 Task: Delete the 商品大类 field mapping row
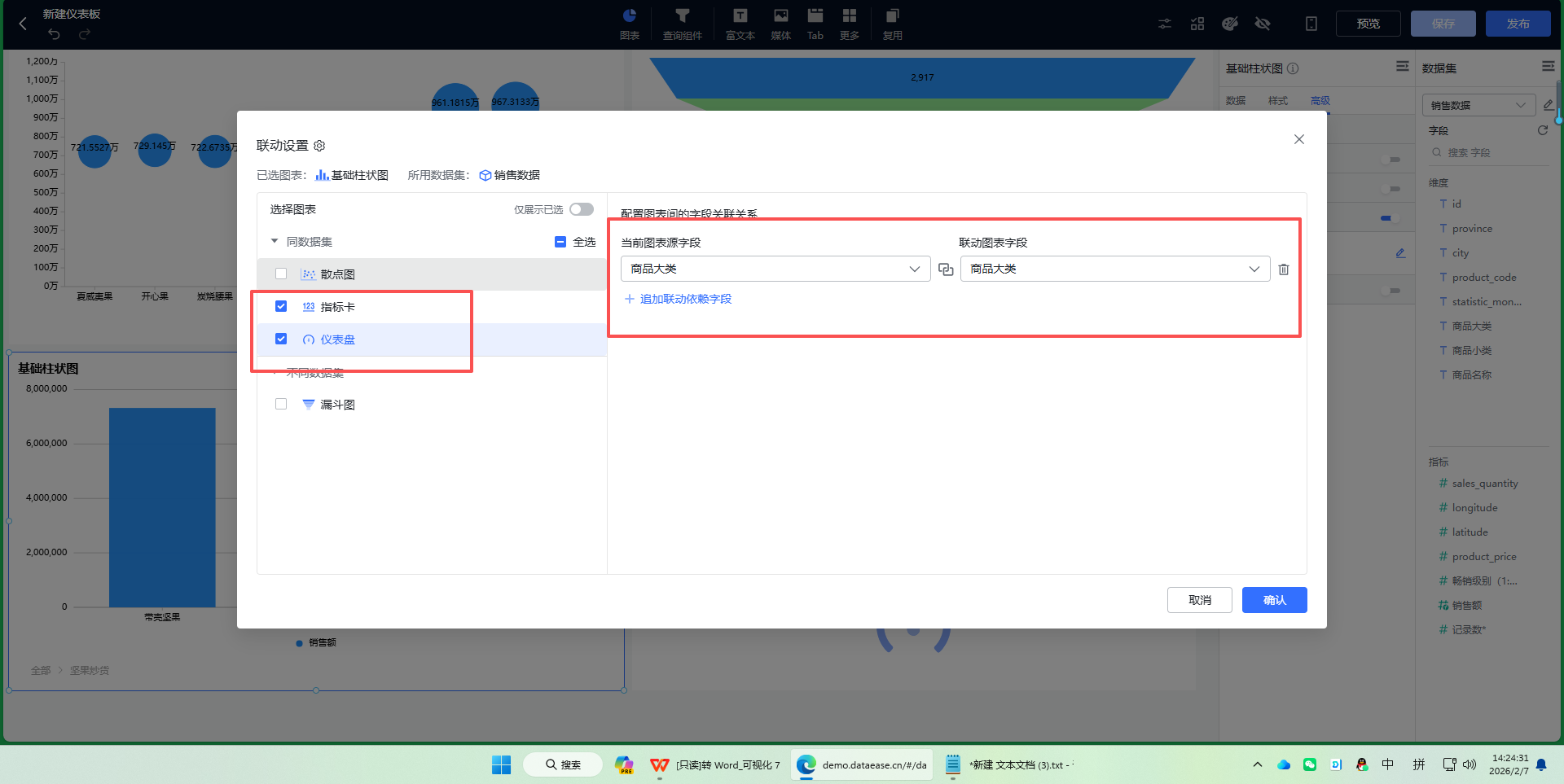(x=1284, y=269)
